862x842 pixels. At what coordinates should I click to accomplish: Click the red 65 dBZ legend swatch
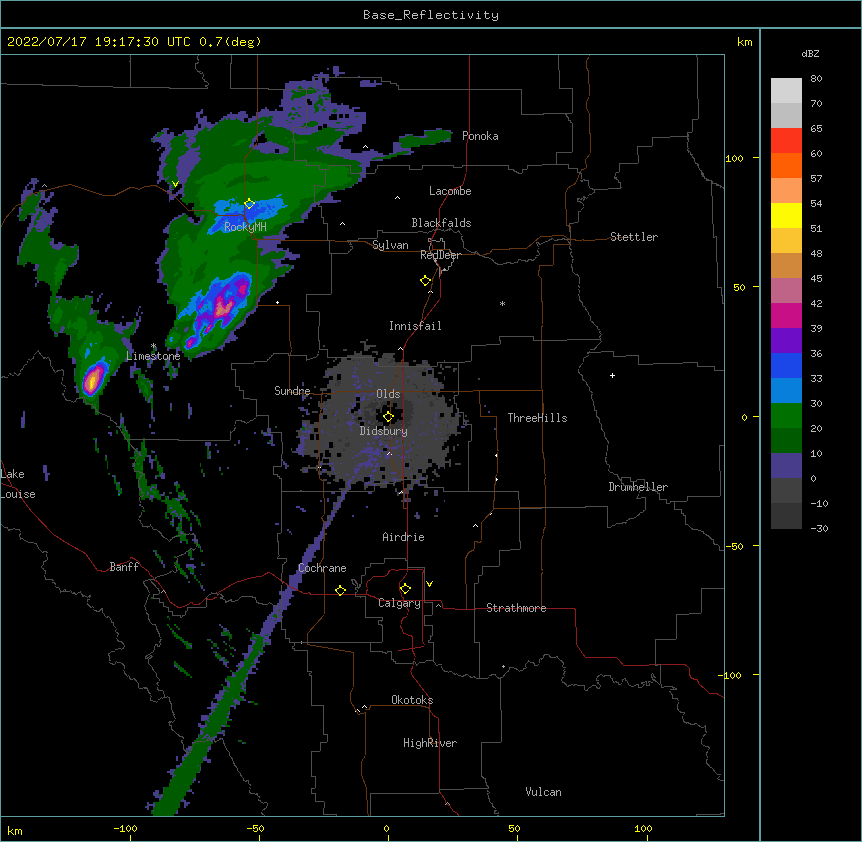coord(786,140)
